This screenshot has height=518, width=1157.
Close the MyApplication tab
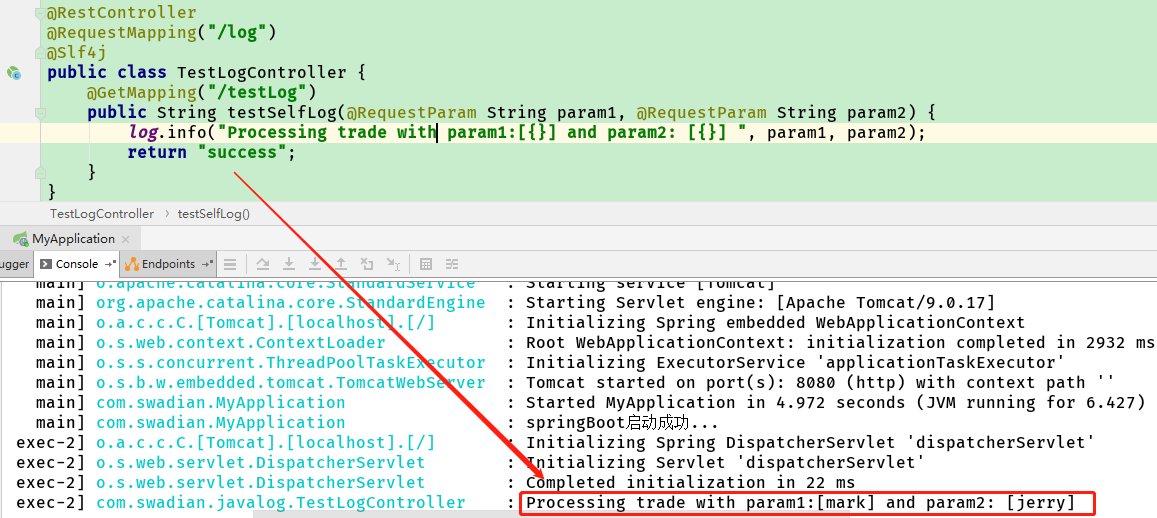click(125, 240)
